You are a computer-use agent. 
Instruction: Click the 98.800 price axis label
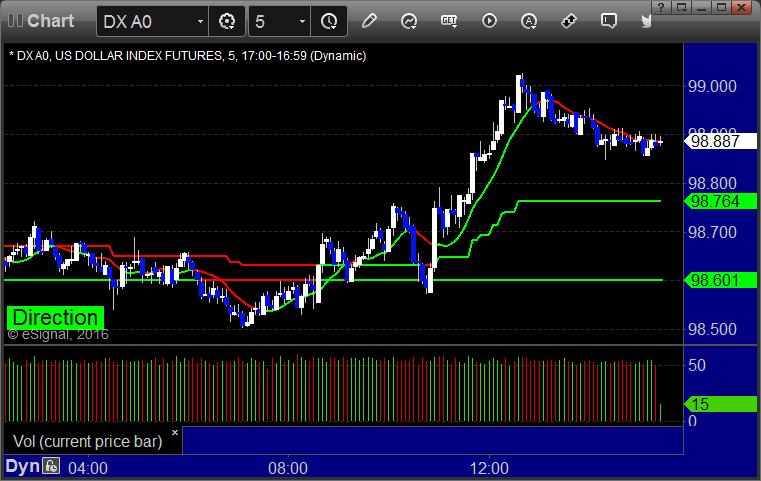(x=712, y=183)
